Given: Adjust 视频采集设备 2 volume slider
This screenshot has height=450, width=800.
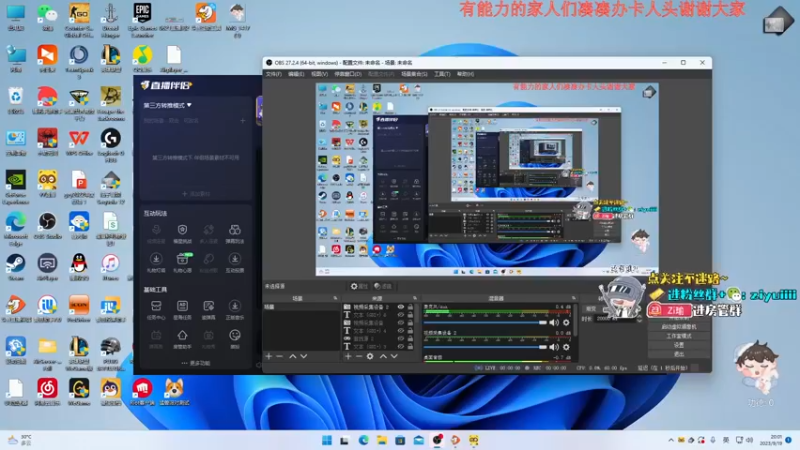Looking at the screenshot, I should click(x=485, y=347).
